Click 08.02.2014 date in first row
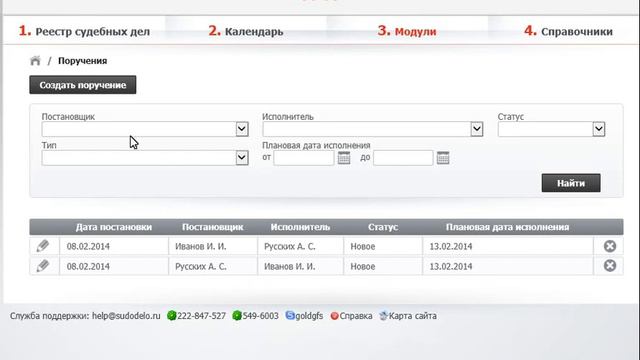 (x=88, y=247)
